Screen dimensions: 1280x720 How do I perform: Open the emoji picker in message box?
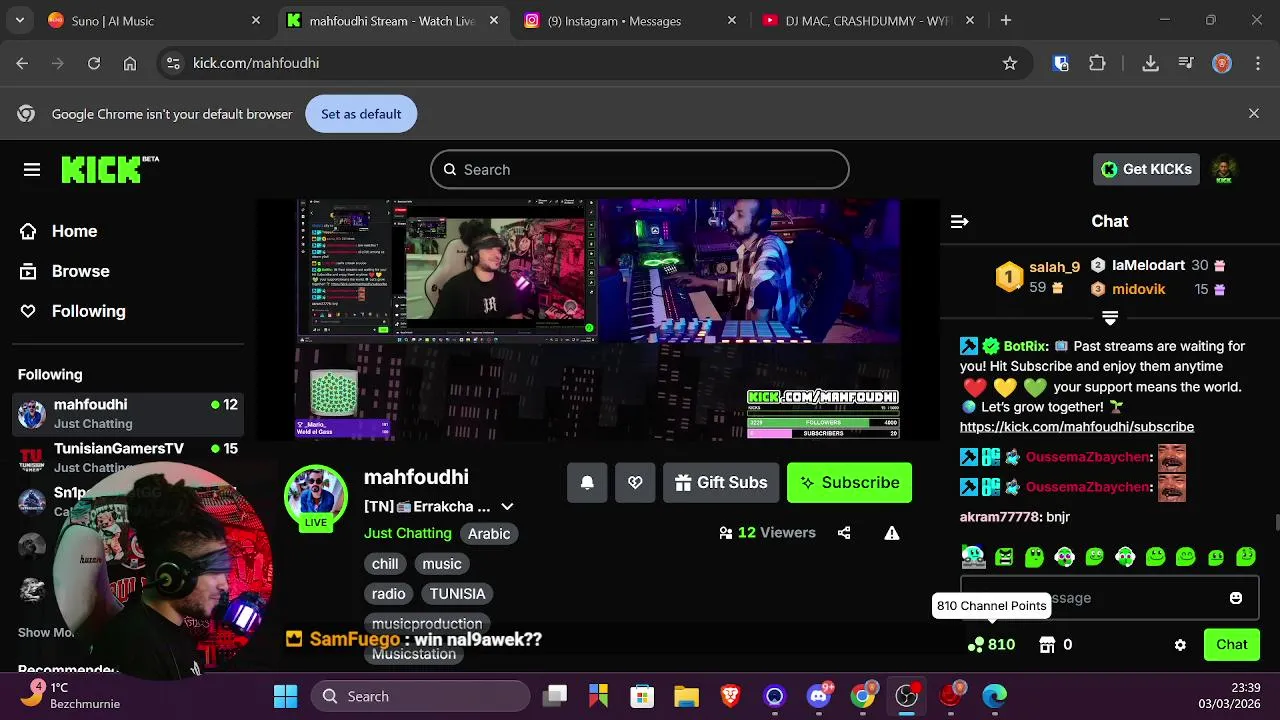click(1236, 598)
